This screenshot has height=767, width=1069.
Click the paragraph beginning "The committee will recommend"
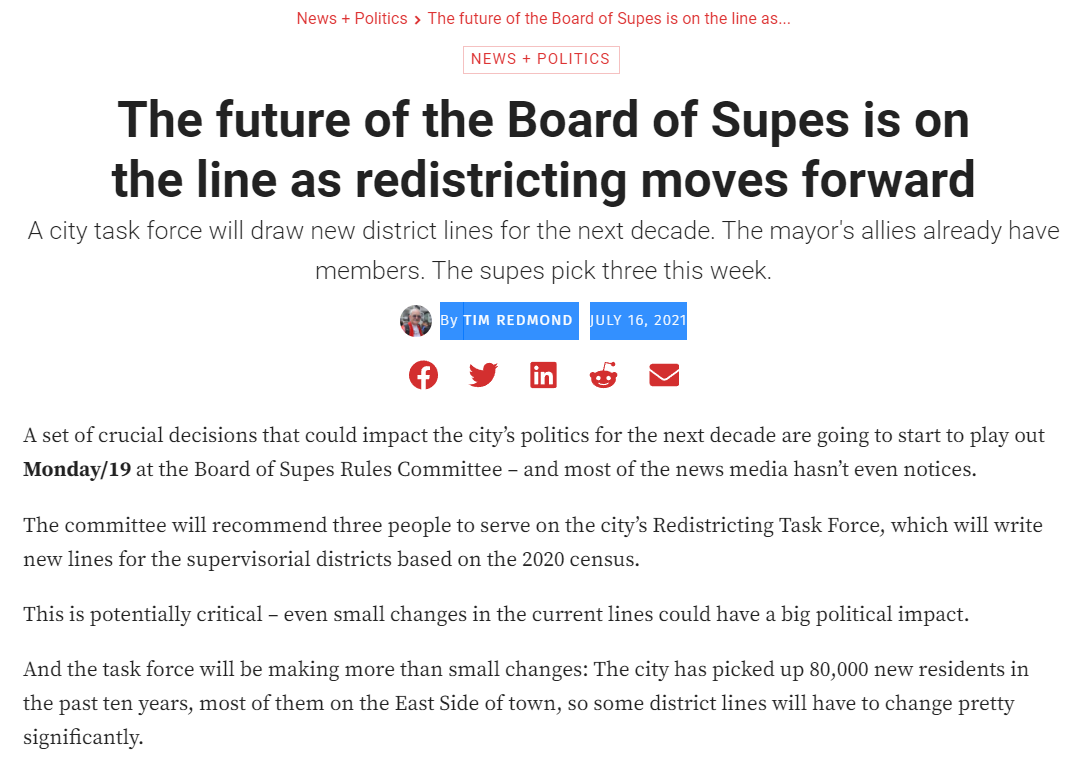[x=533, y=542]
